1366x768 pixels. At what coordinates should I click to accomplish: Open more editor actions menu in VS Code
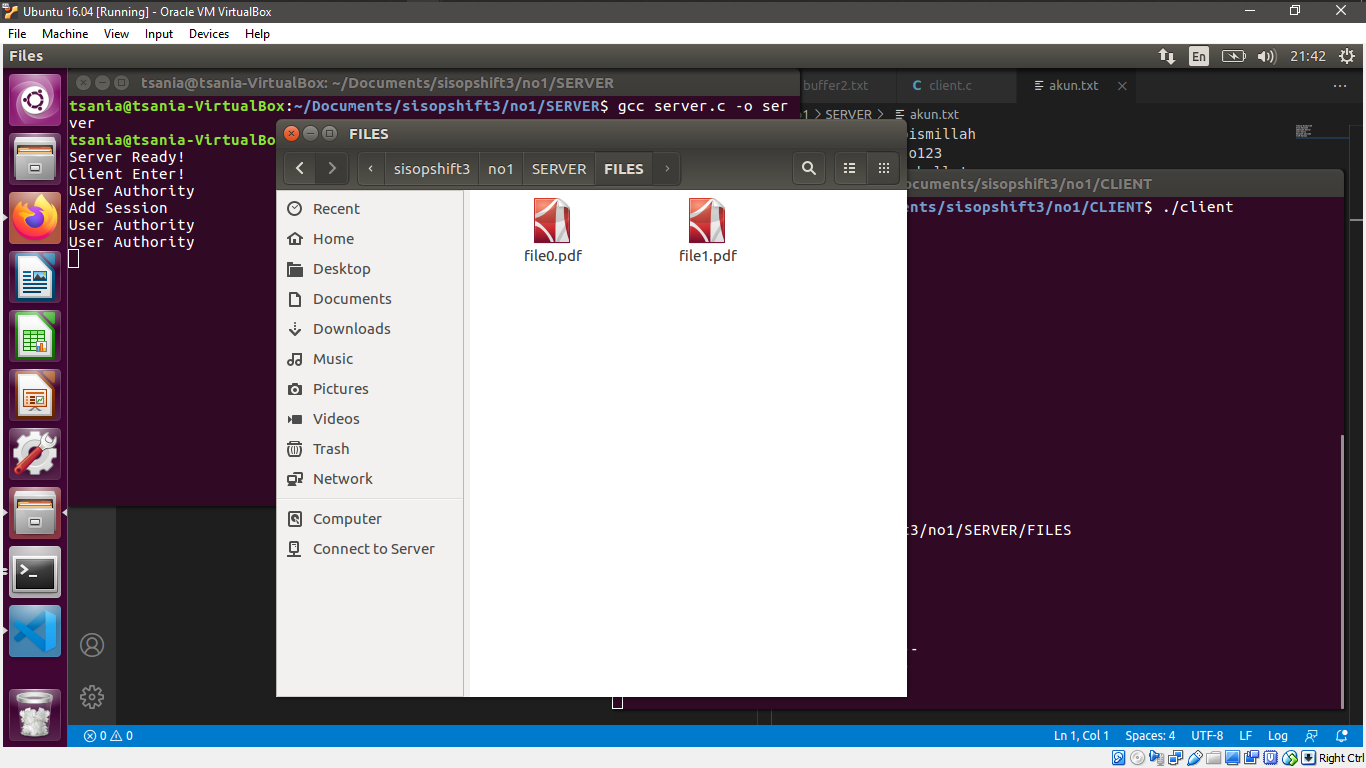[x=1340, y=86]
